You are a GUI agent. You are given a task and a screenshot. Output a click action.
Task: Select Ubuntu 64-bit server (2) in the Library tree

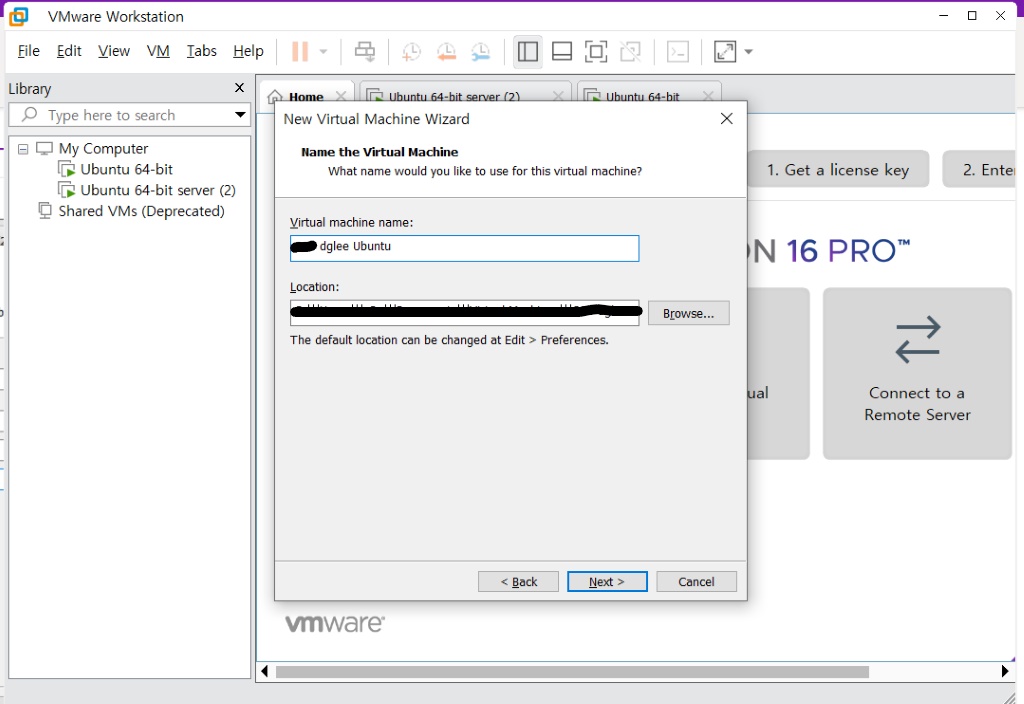tap(158, 191)
